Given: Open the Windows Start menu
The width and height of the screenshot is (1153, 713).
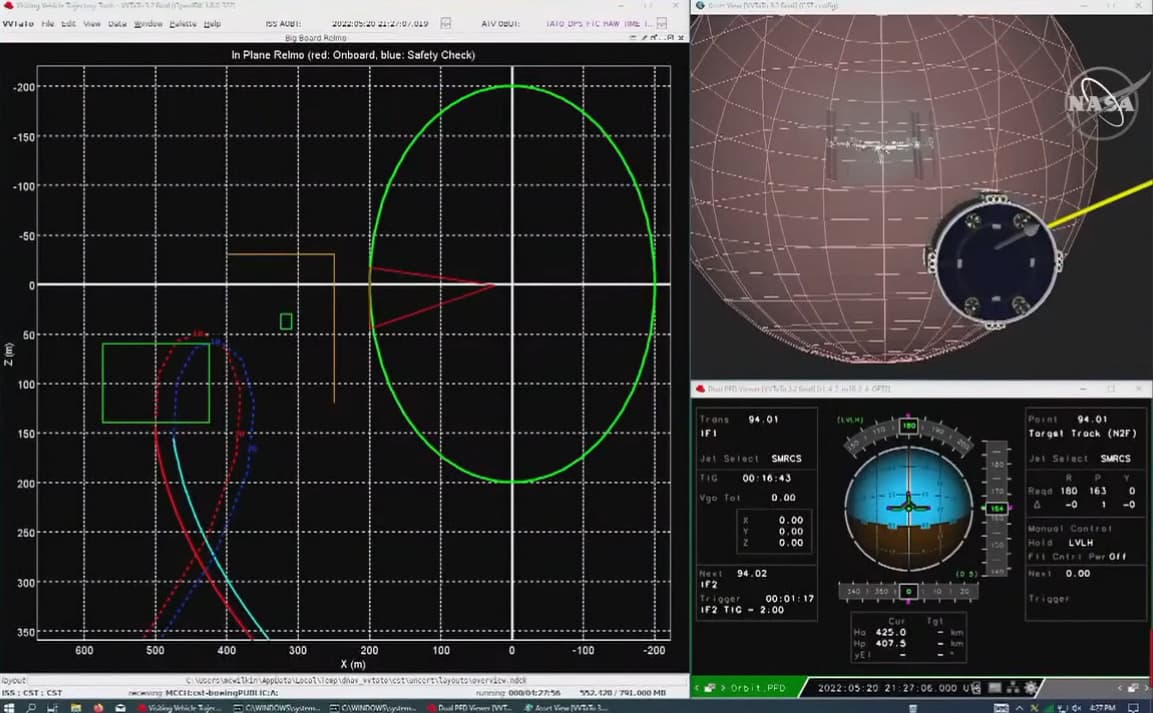Looking at the screenshot, I should pos(9,706).
